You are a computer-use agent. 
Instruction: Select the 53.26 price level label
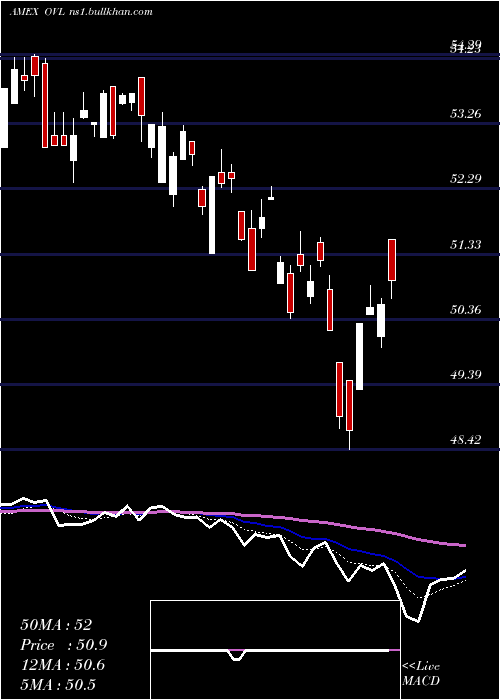(x=466, y=113)
